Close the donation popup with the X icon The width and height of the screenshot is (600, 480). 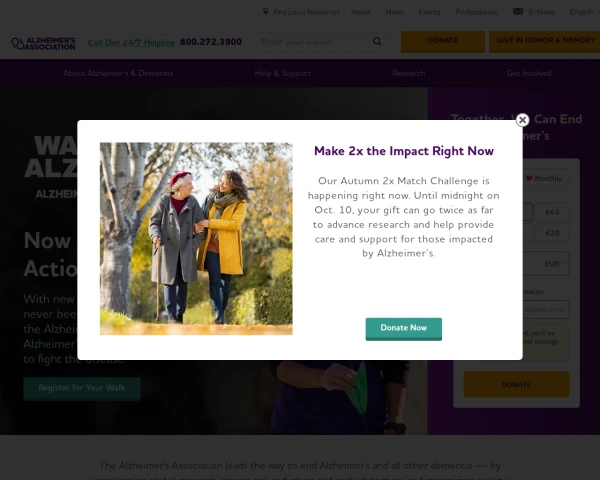pyautogui.click(x=522, y=120)
